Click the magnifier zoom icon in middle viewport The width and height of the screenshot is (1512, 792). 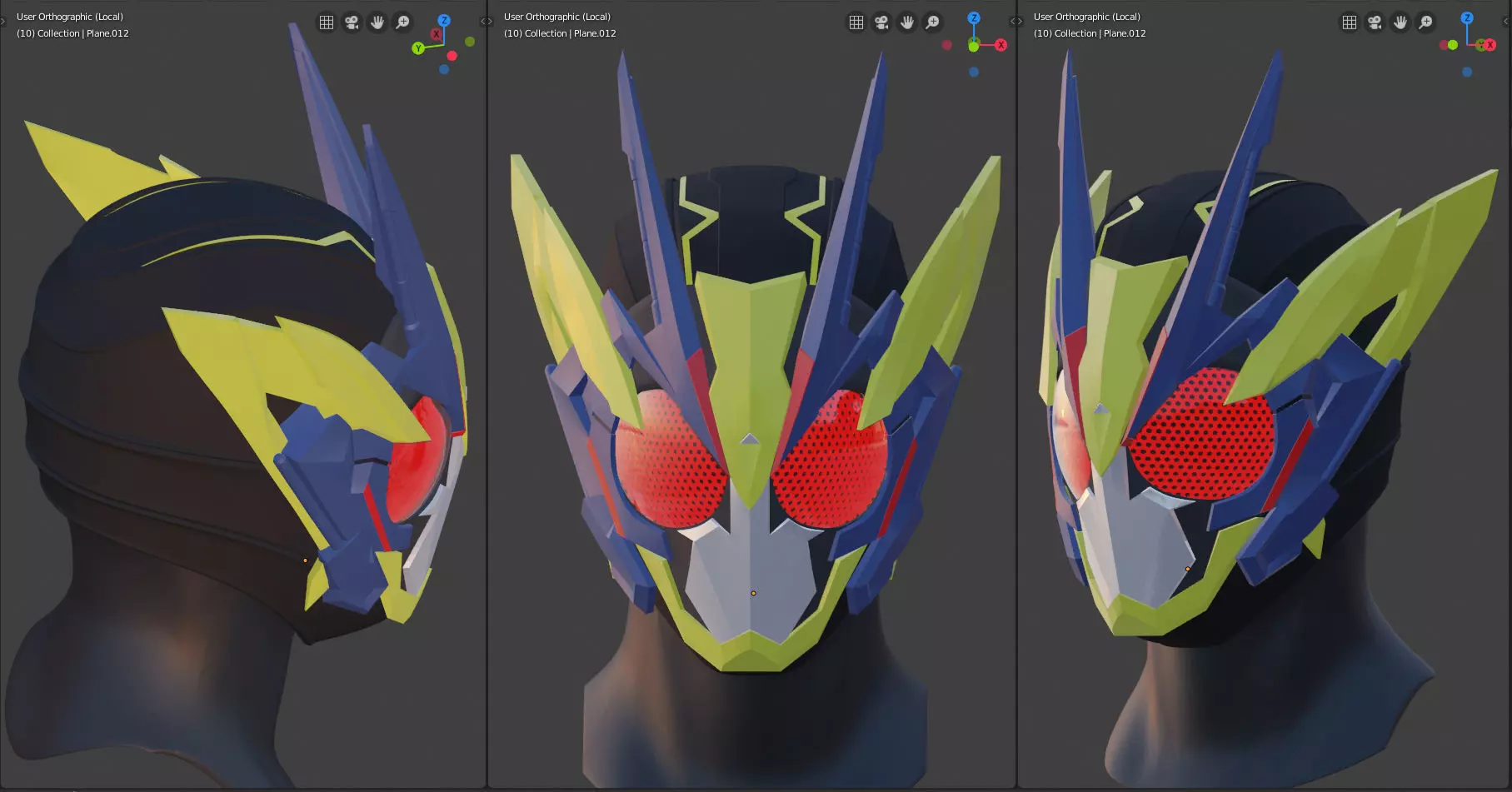pos(933,22)
